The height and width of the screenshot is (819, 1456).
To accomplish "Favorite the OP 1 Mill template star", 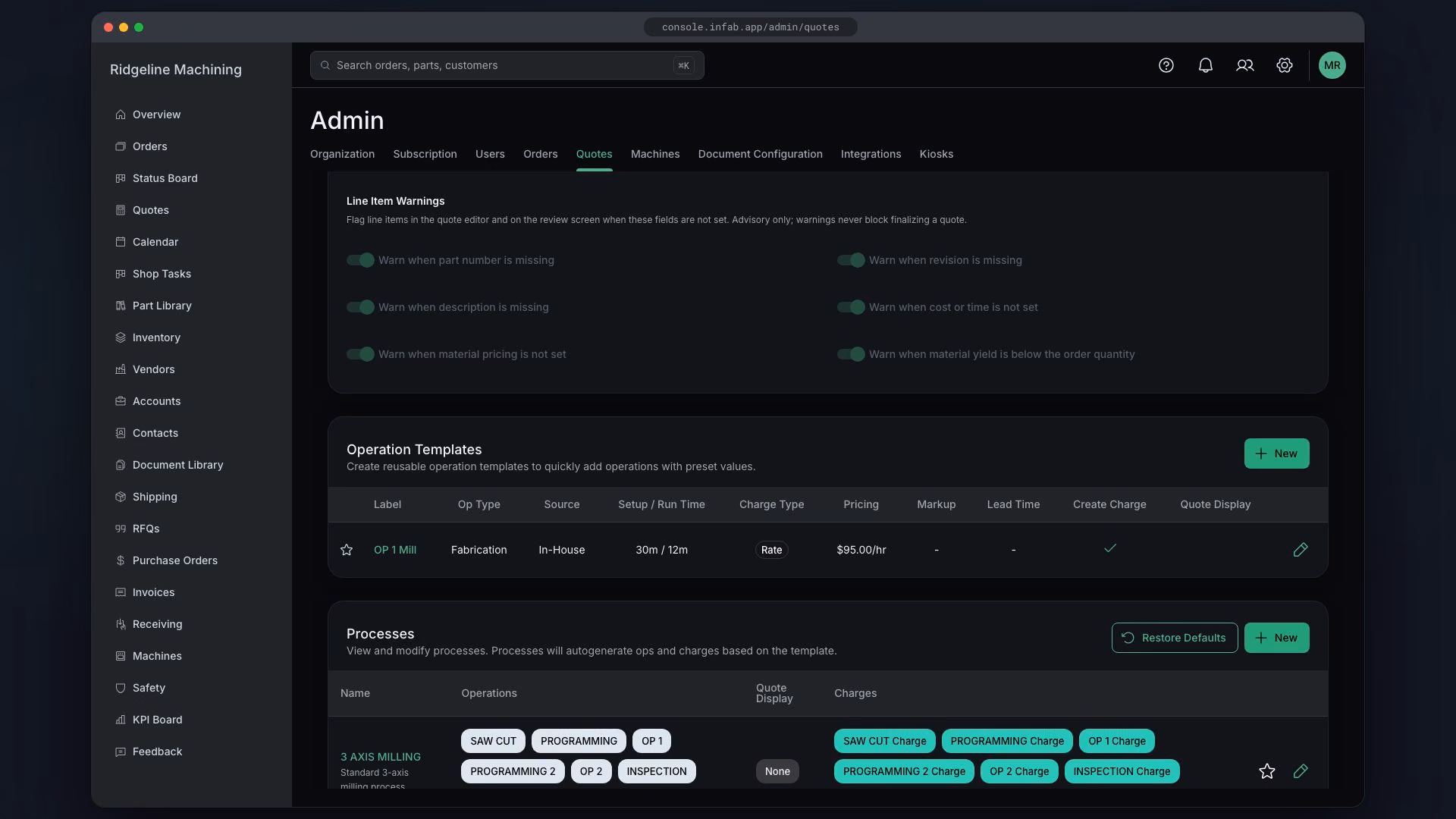I will pyautogui.click(x=347, y=550).
